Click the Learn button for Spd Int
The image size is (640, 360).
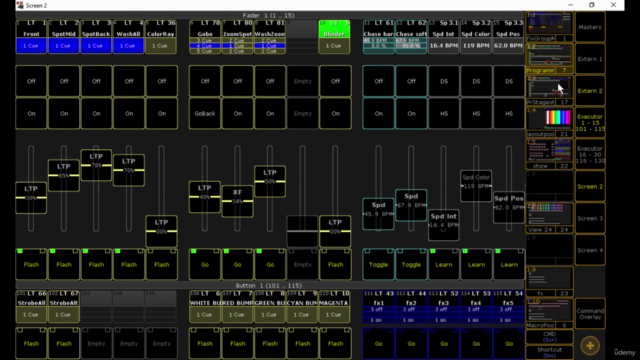444,264
